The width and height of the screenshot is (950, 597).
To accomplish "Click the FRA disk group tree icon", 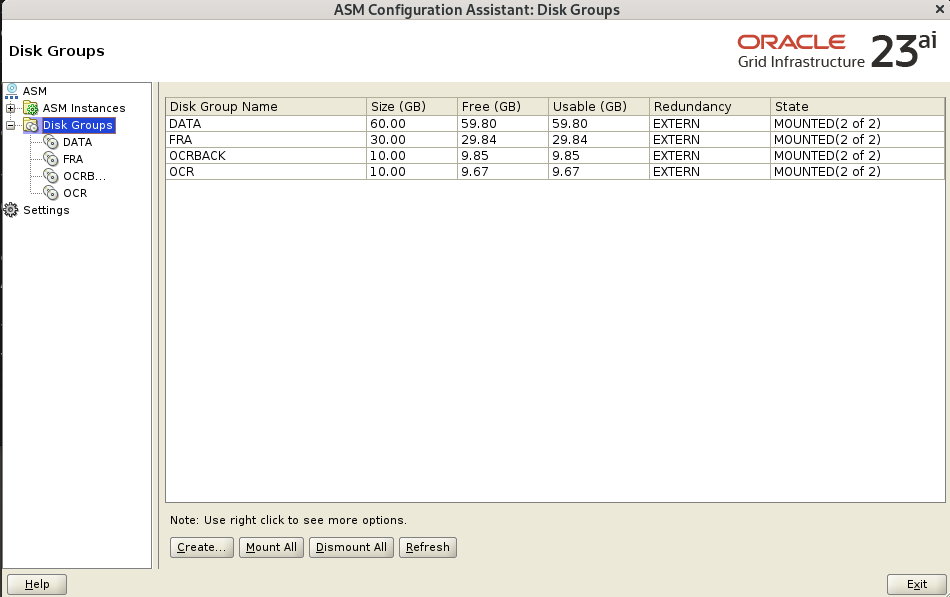I will coord(51,159).
